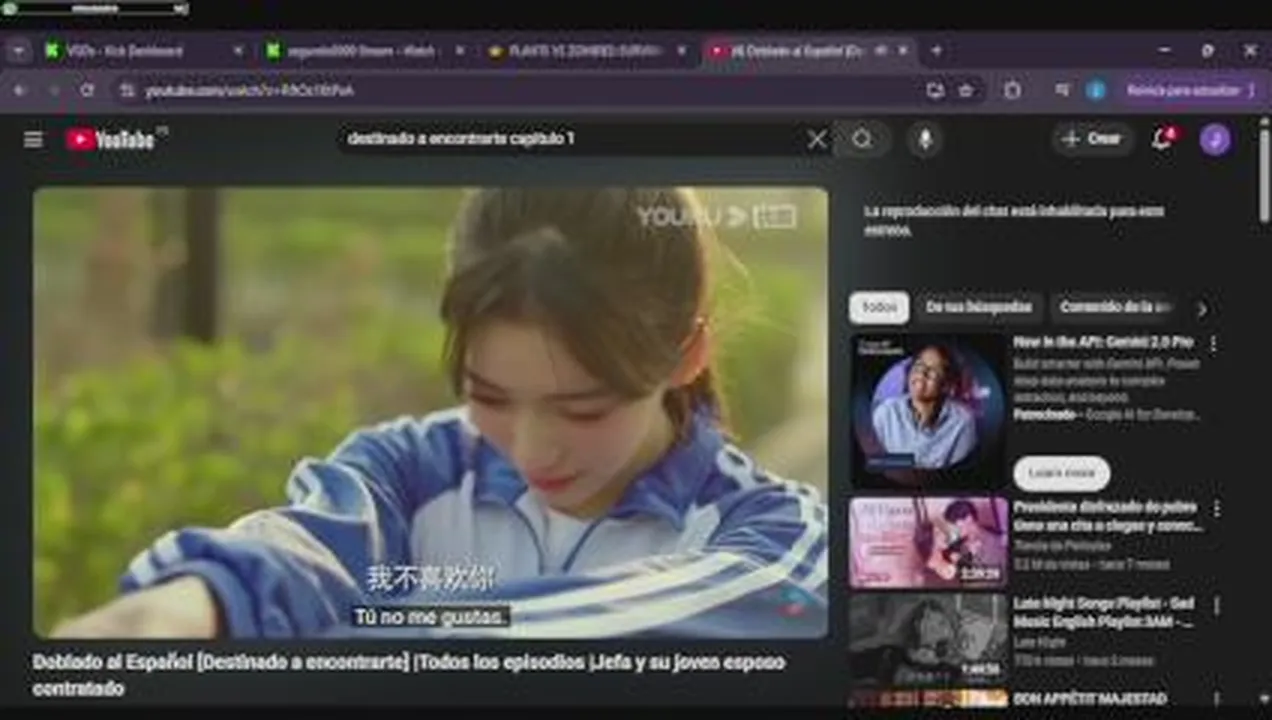Open the Gemini 2.0 Pro ad thumbnail

point(929,410)
